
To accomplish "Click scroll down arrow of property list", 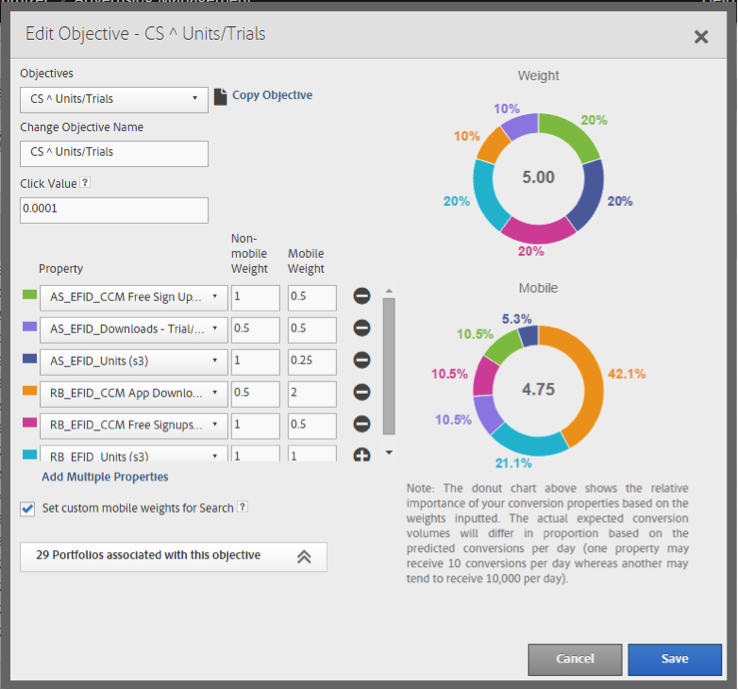I will (389, 453).
